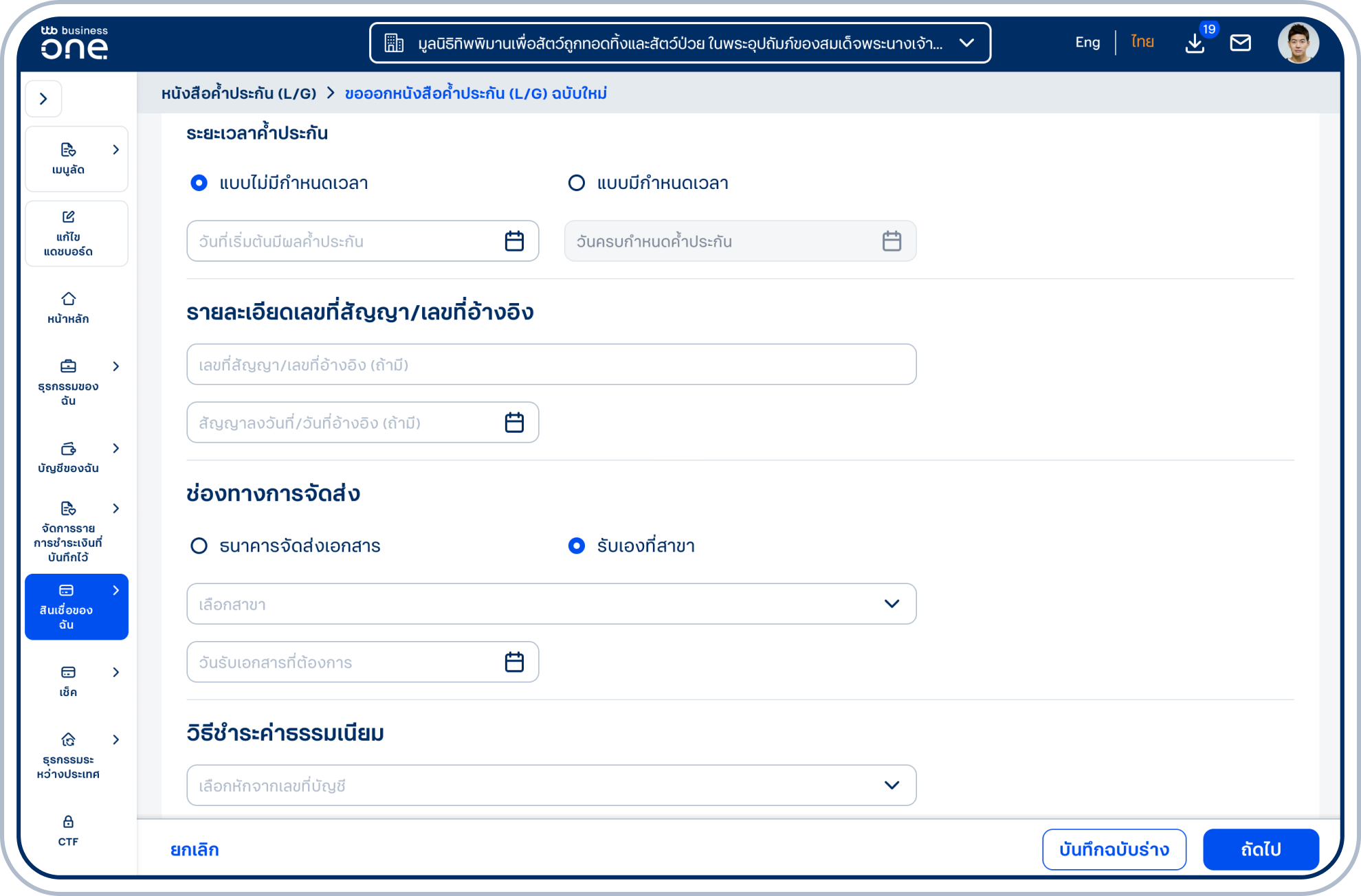
Task: Expand บัญชีของฉัน submenu chevron
Action: [116, 449]
